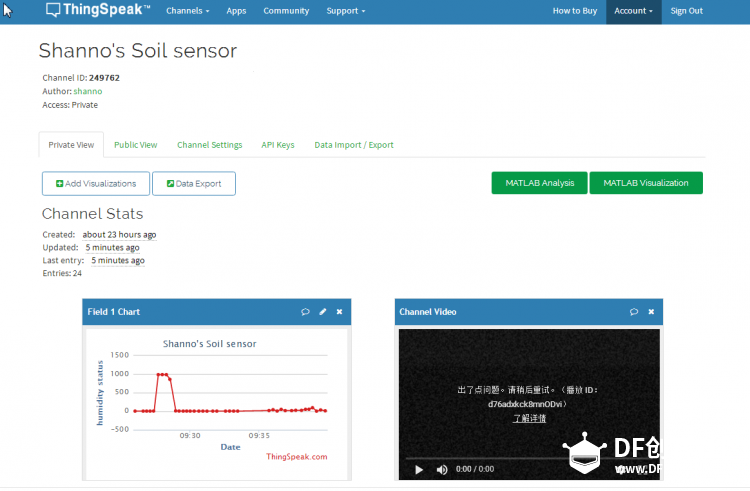Edit Field 1 Chart with pencil icon
750x491 pixels.
(323, 312)
